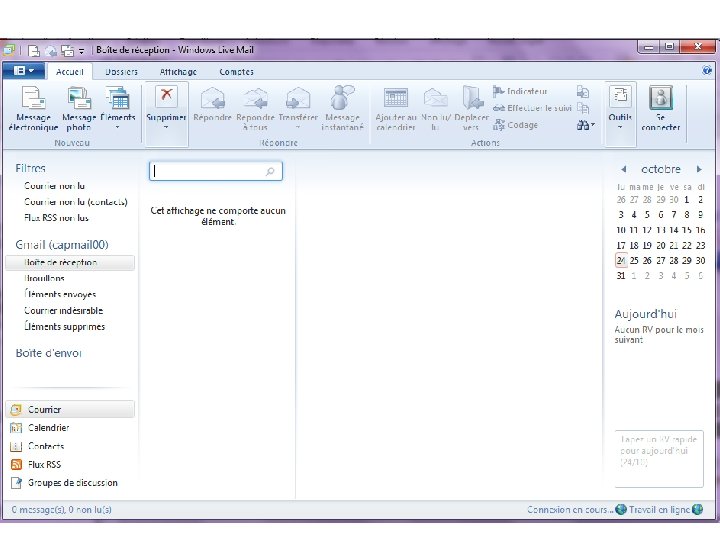Select October 31 in the calendar
Image resolution: width=720 pixels, height=540 pixels.
(621, 276)
